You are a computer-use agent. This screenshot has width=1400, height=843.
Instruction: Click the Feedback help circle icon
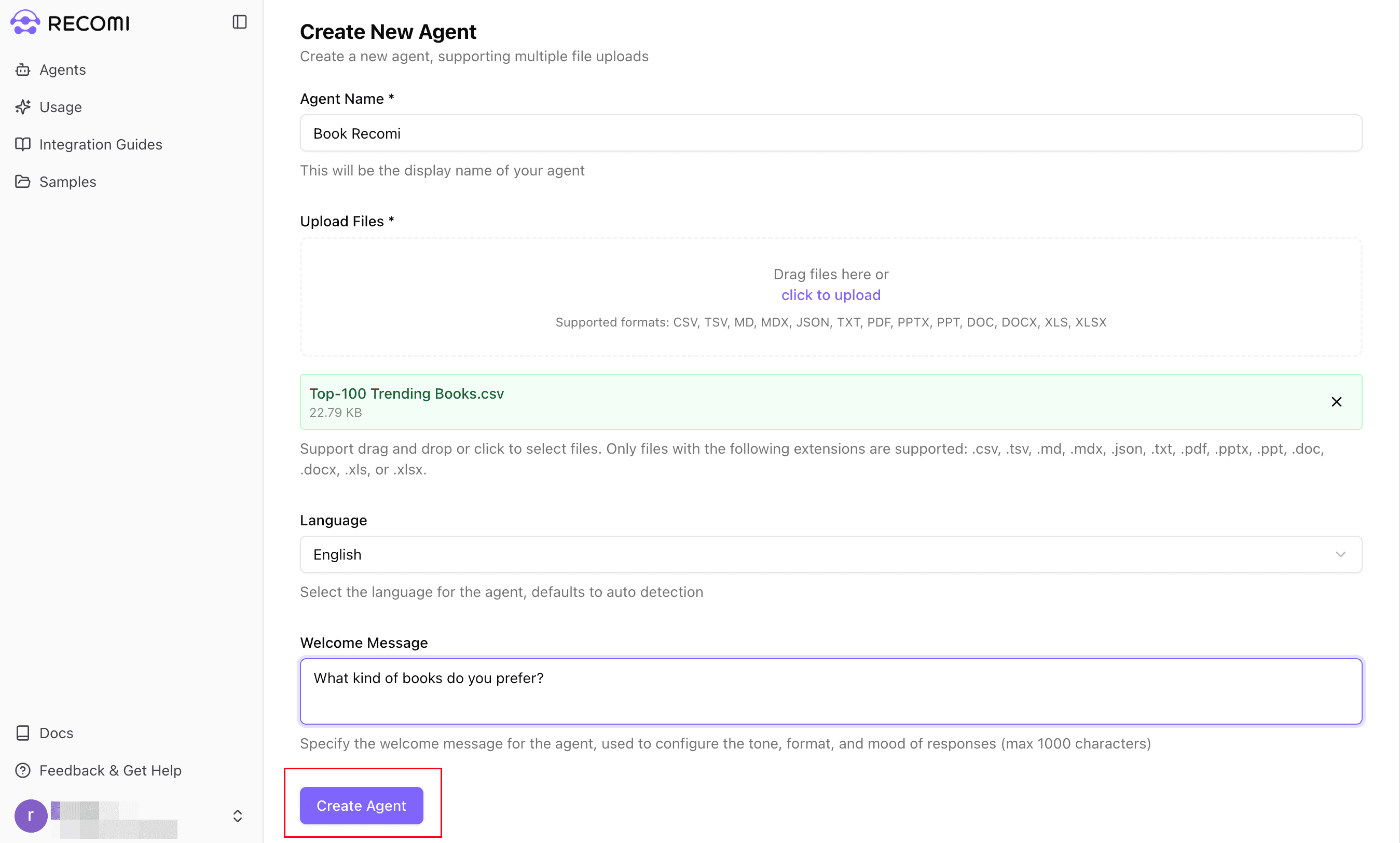[23, 770]
